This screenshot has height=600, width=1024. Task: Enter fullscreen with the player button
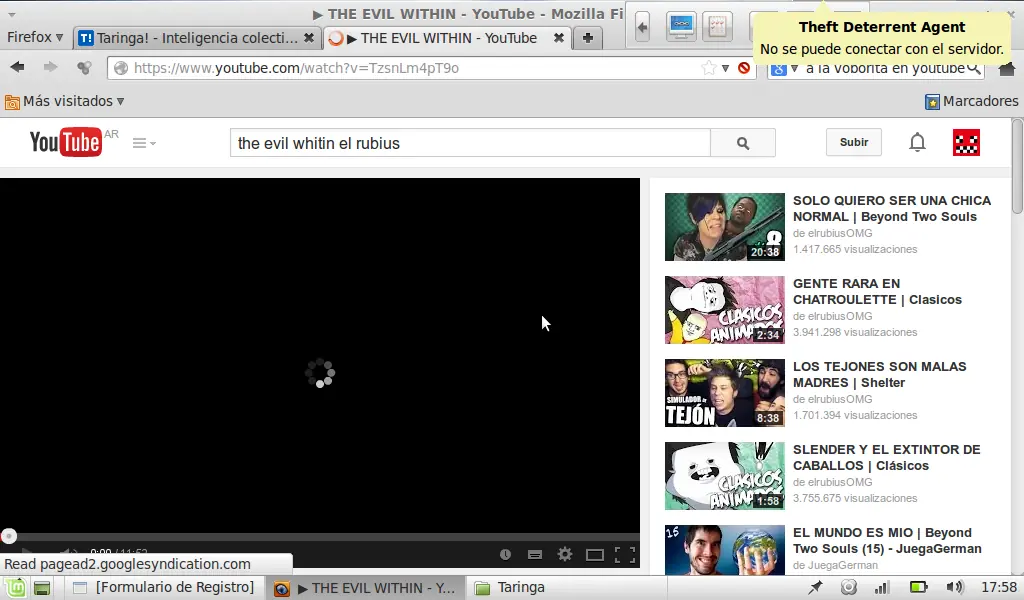pos(625,554)
